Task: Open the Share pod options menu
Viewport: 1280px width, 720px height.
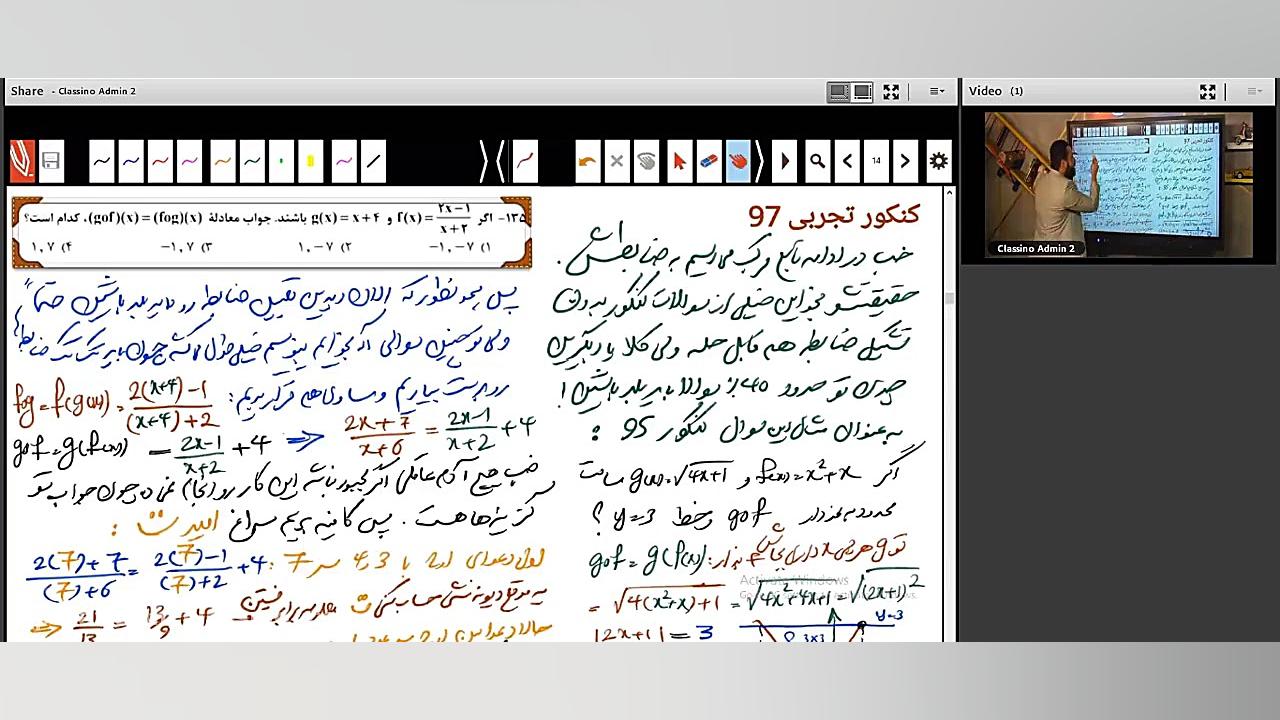Action: 937,91
